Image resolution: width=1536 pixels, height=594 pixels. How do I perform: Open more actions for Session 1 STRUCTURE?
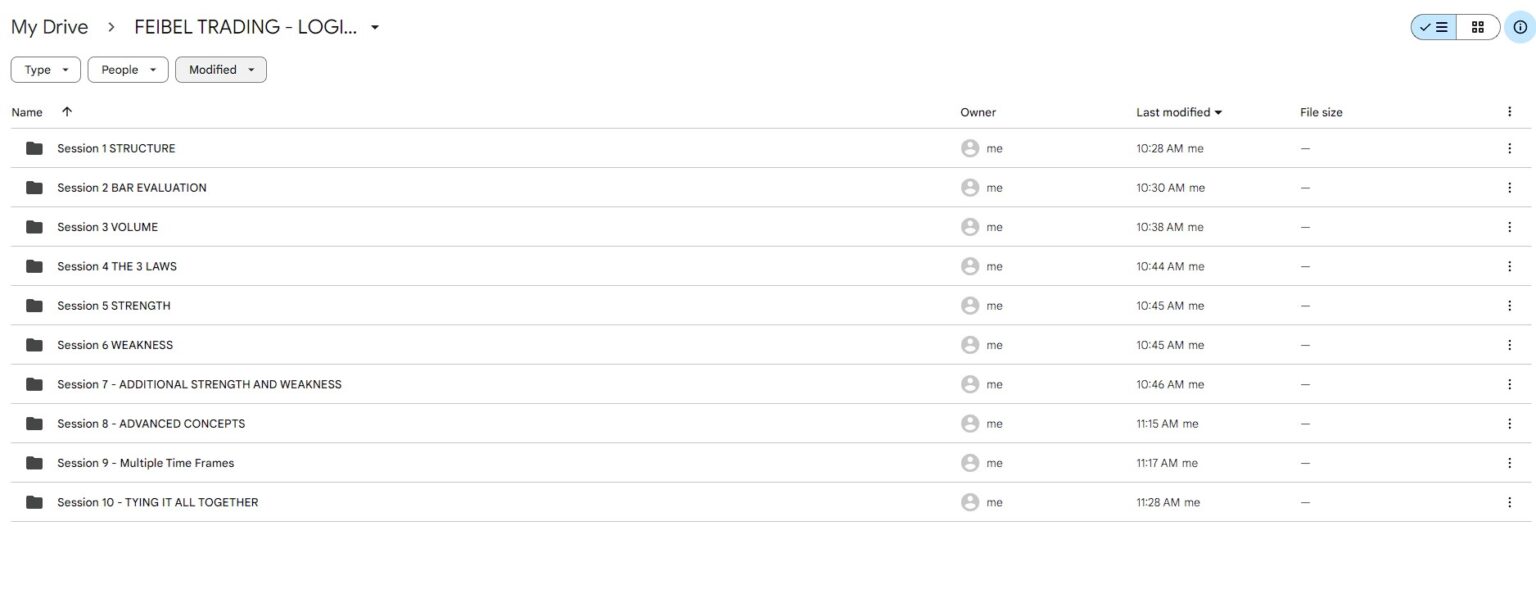click(x=1509, y=148)
